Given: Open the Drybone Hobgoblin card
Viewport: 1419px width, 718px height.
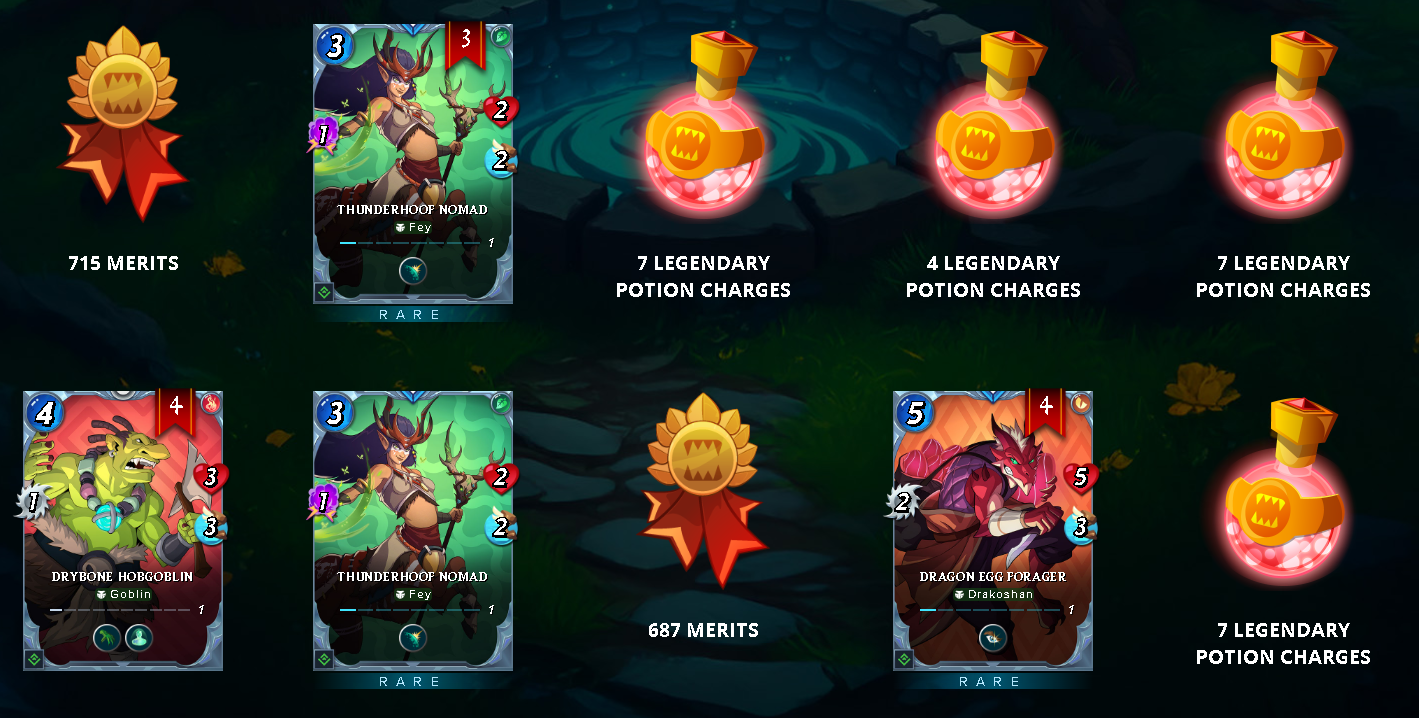Looking at the screenshot, I should coord(123,530).
